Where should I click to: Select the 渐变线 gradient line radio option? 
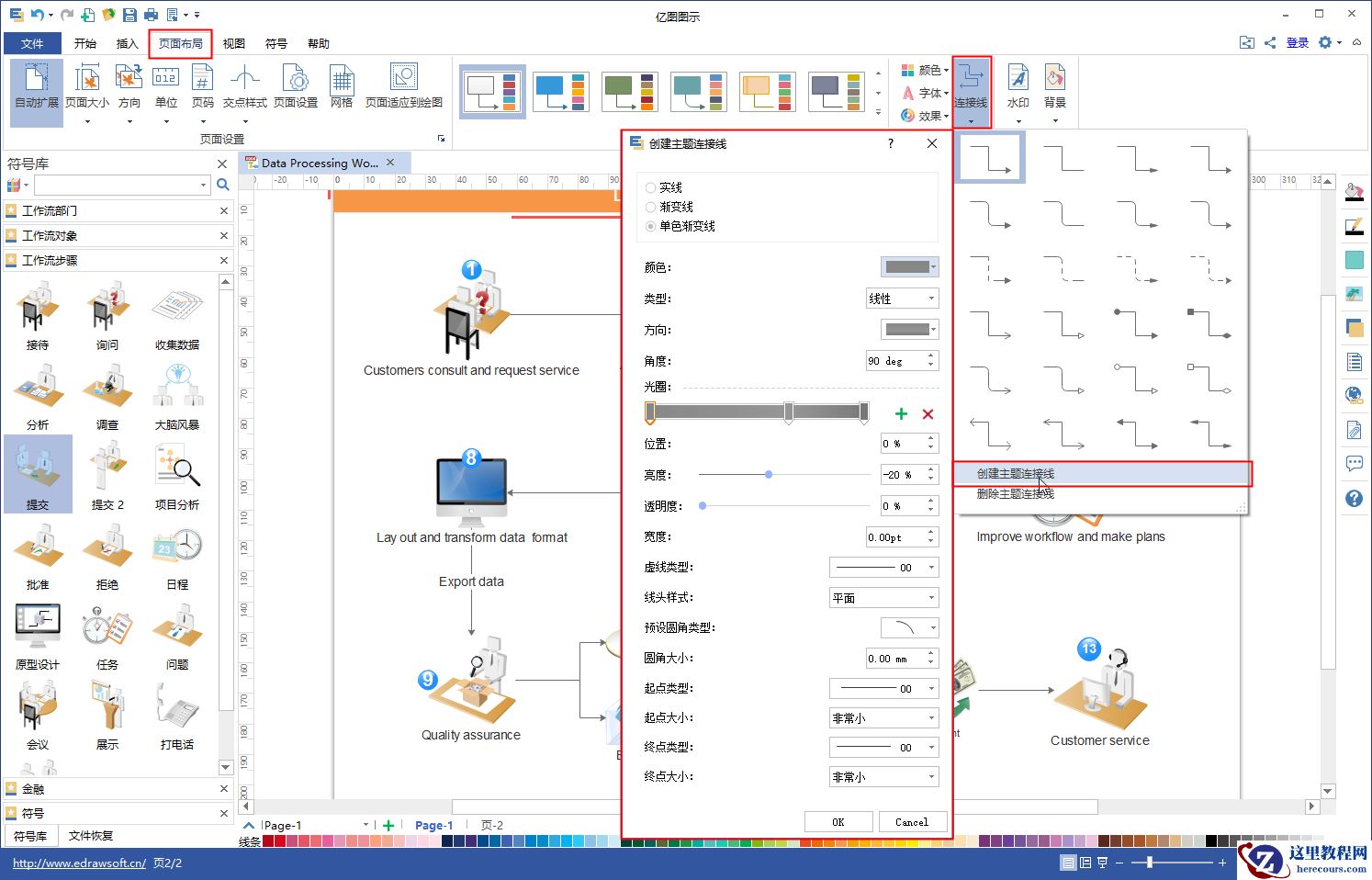click(669, 207)
